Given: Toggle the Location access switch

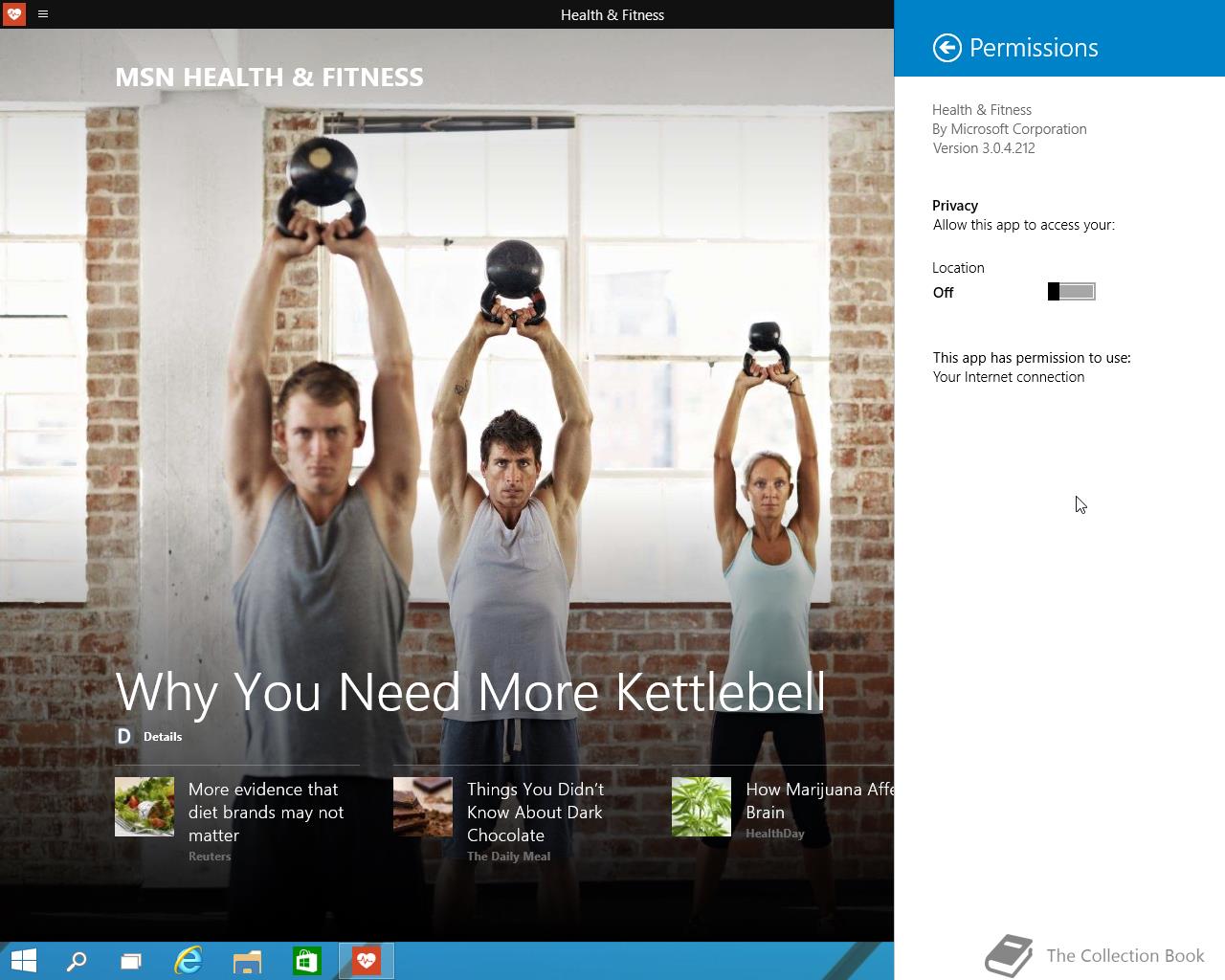Looking at the screenshot, I should pyautogui.click(x=1071, y=292).
